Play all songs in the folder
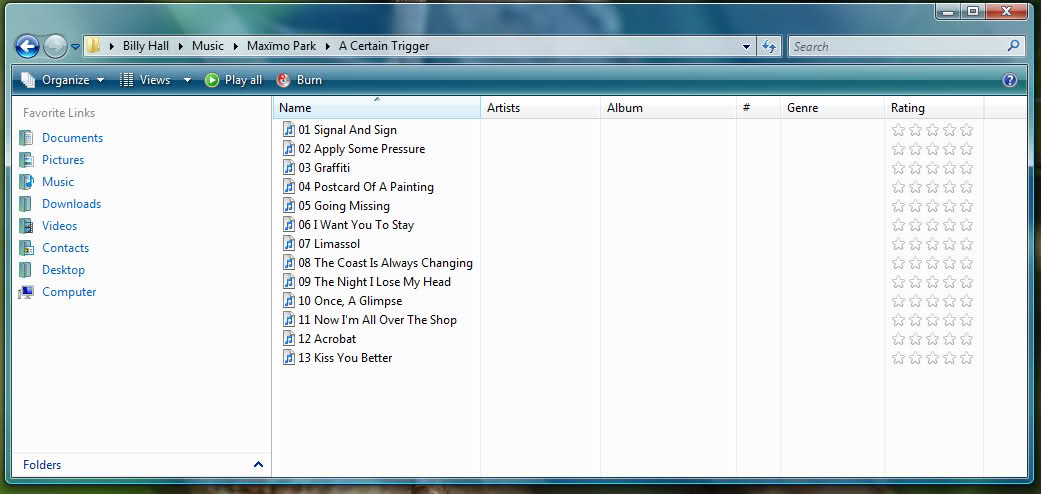Screen dimensions: 1041x494 [x=234, y=80]
